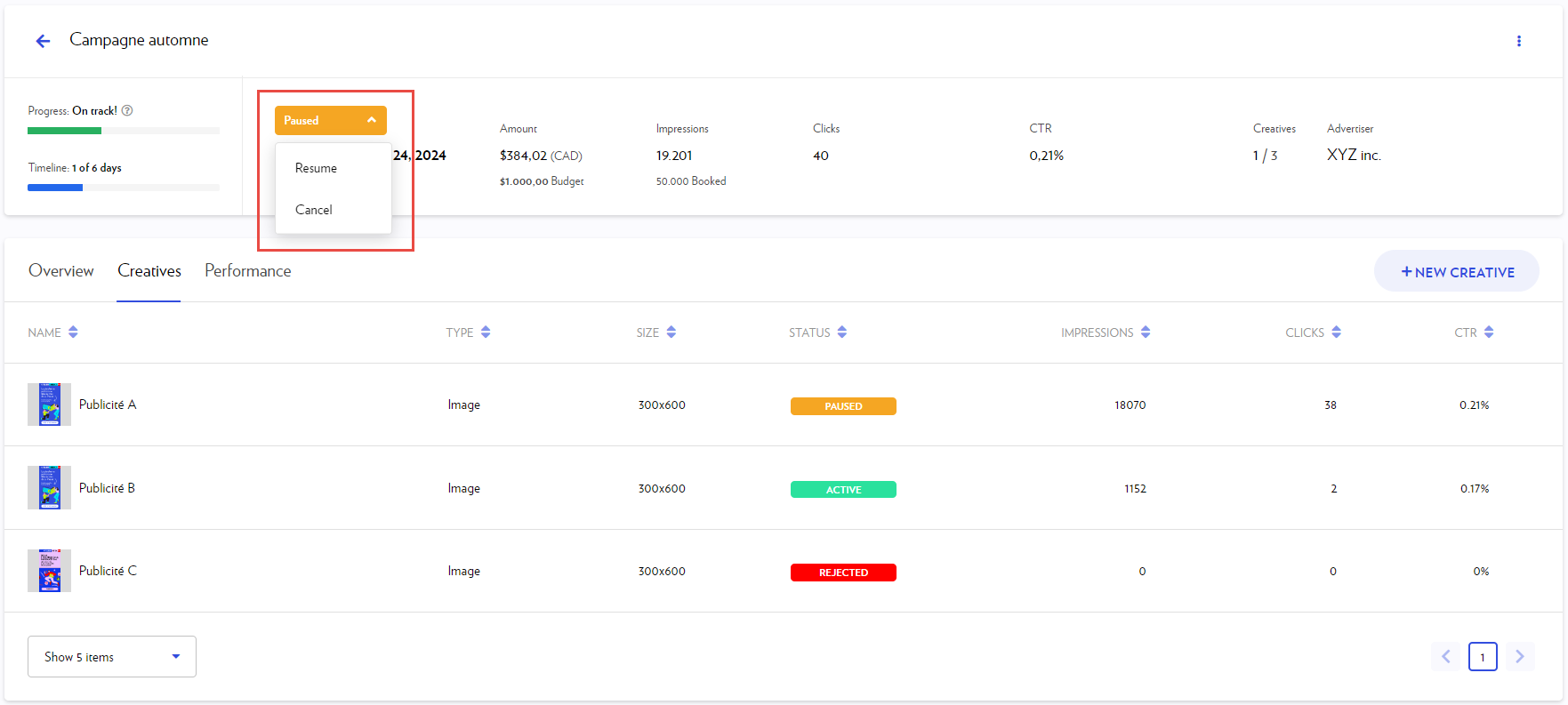Click the back arrow beside Campagne automne

pos(43,41)
